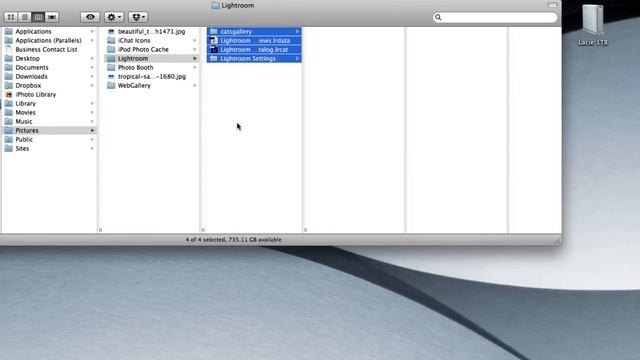Switch Finder to icon view

(11, 17)
